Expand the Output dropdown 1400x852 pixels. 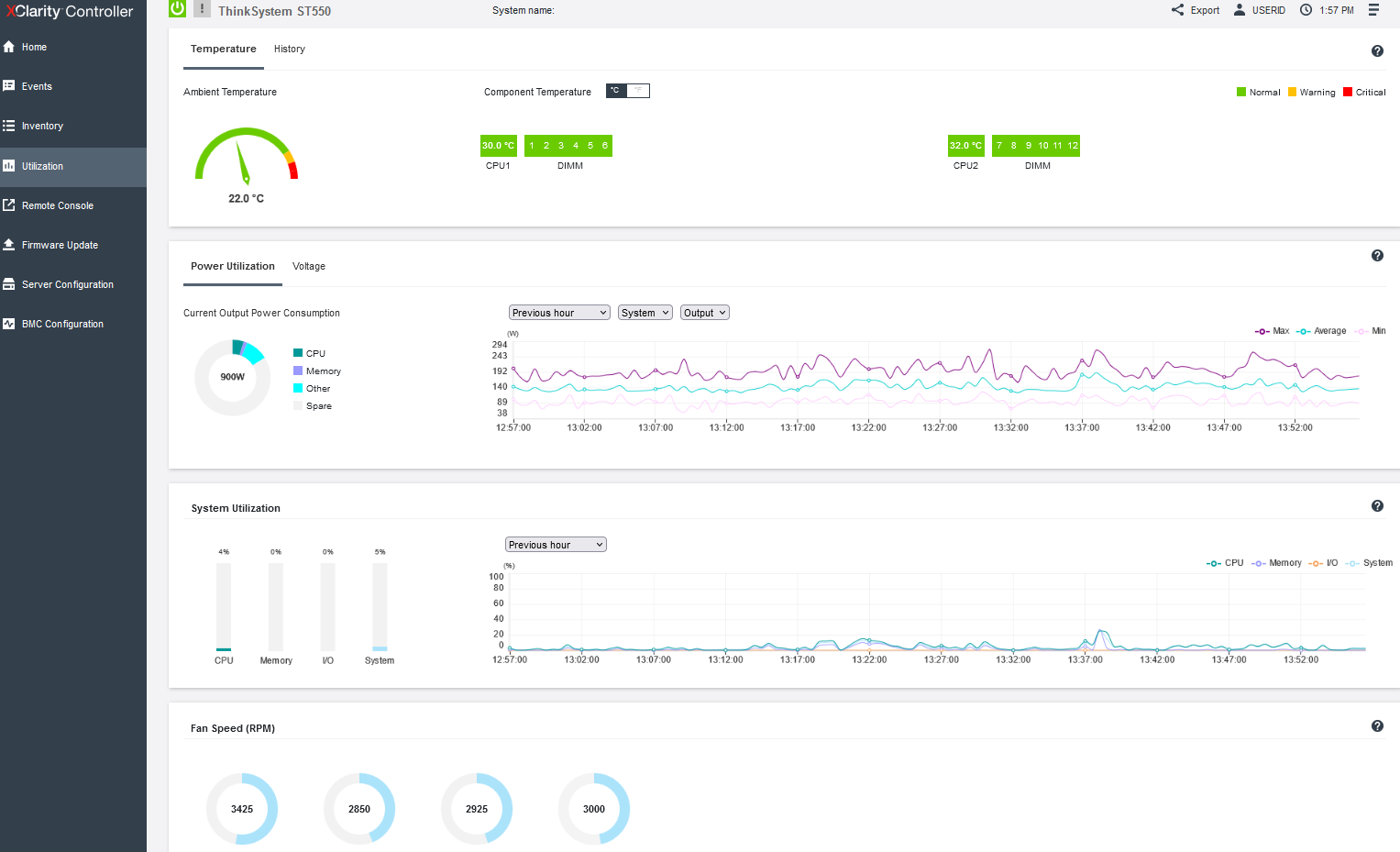[705, 313]
